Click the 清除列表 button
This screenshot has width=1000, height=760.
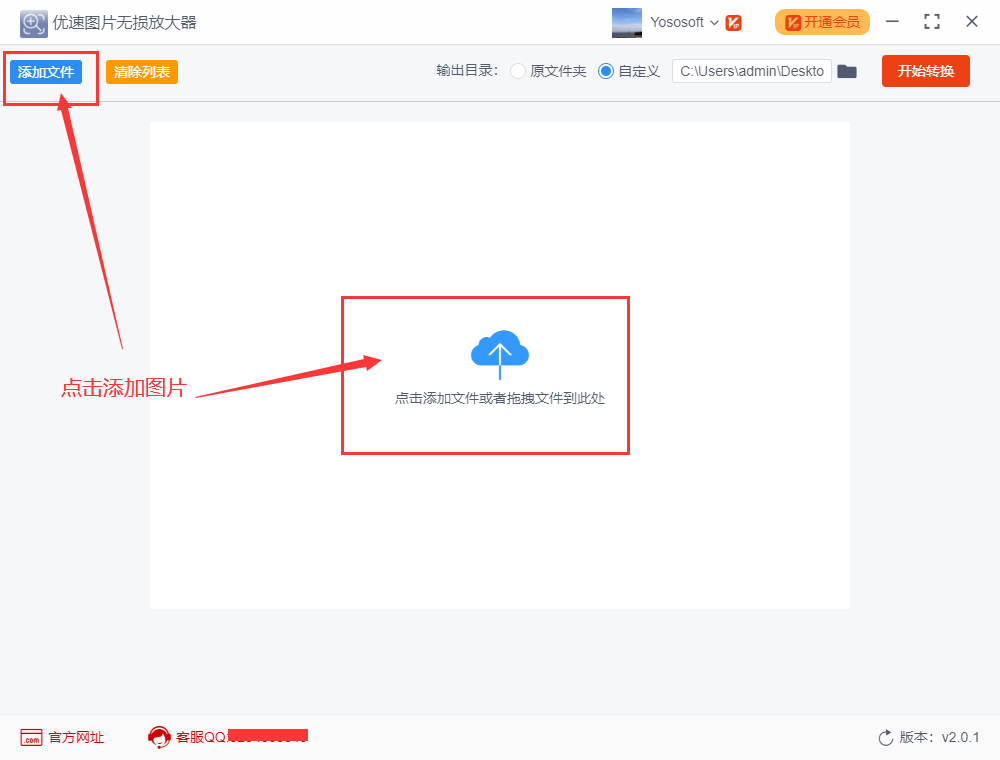[x=141, y=71]
